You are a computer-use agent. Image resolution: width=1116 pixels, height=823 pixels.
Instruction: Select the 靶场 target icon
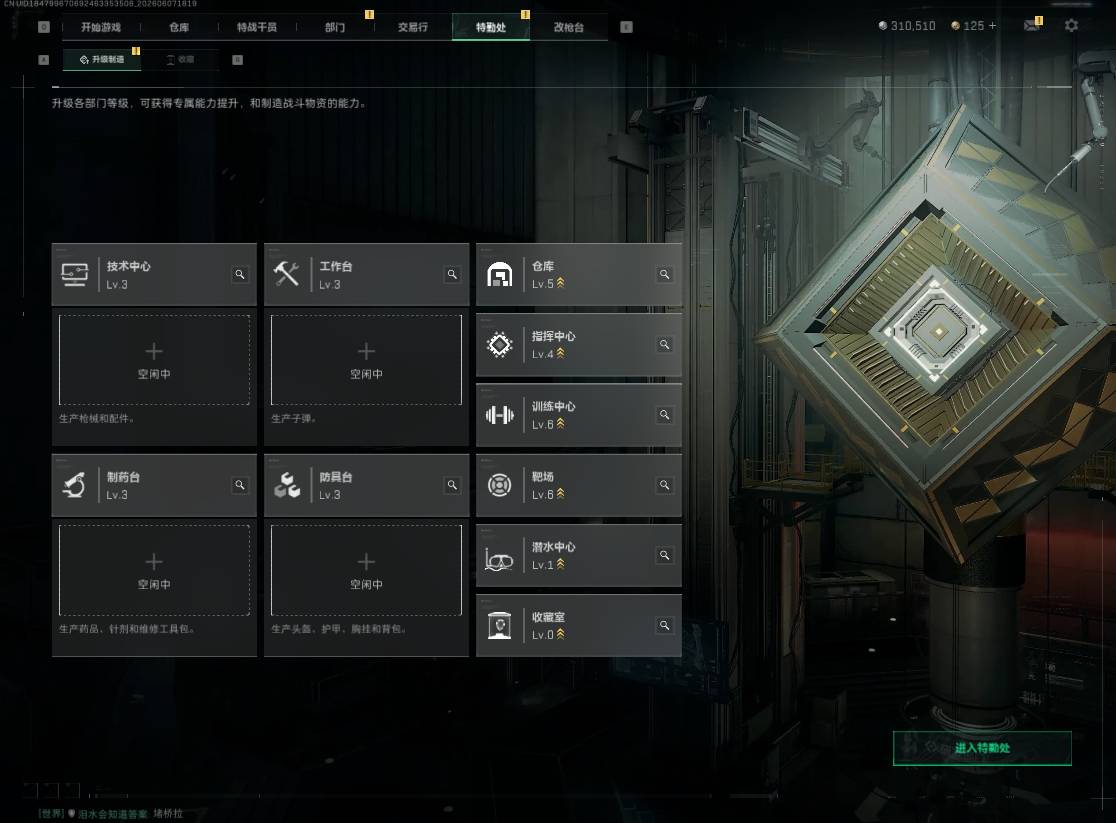500,486
